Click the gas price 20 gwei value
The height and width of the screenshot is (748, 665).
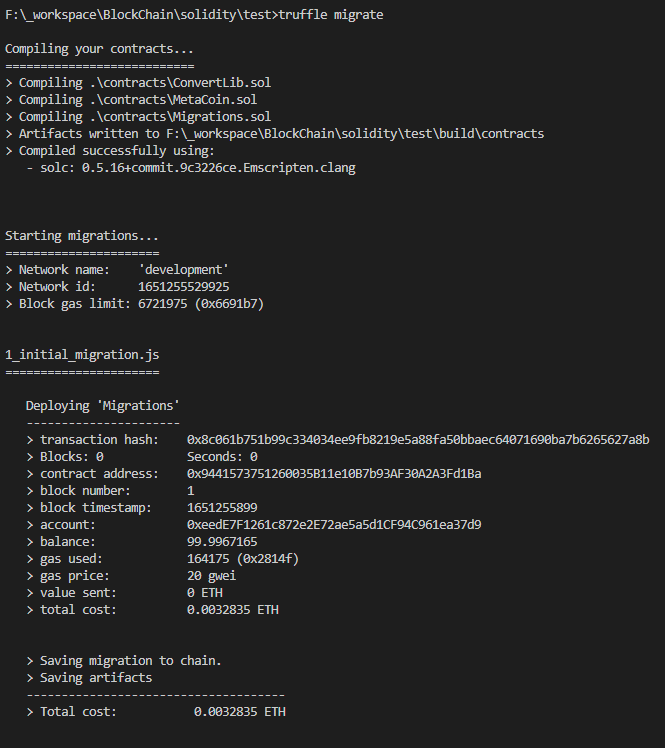click(211, 576)
